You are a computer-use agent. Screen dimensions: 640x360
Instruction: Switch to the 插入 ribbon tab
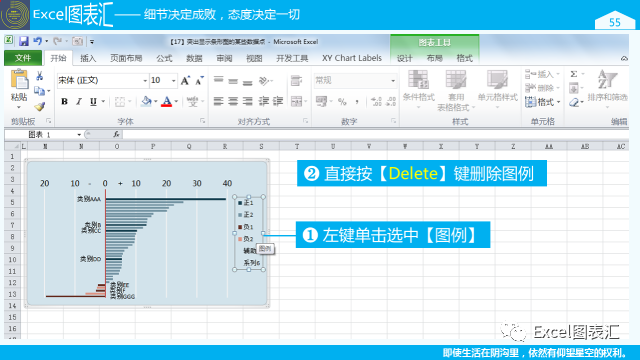pos(88,58)
